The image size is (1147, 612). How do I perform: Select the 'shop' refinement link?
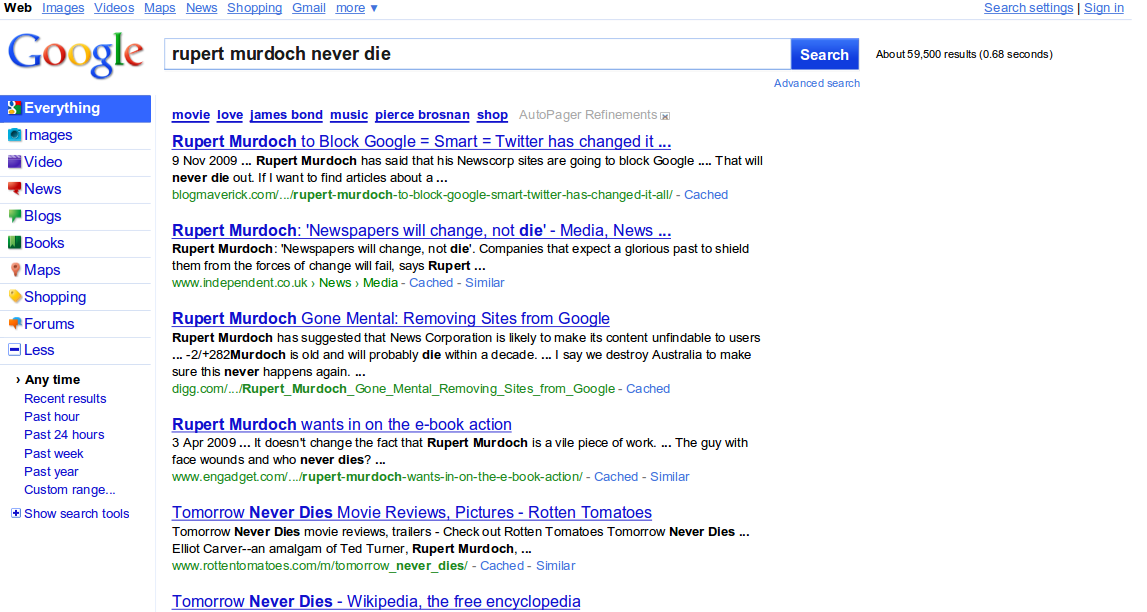tap(492, 115)
